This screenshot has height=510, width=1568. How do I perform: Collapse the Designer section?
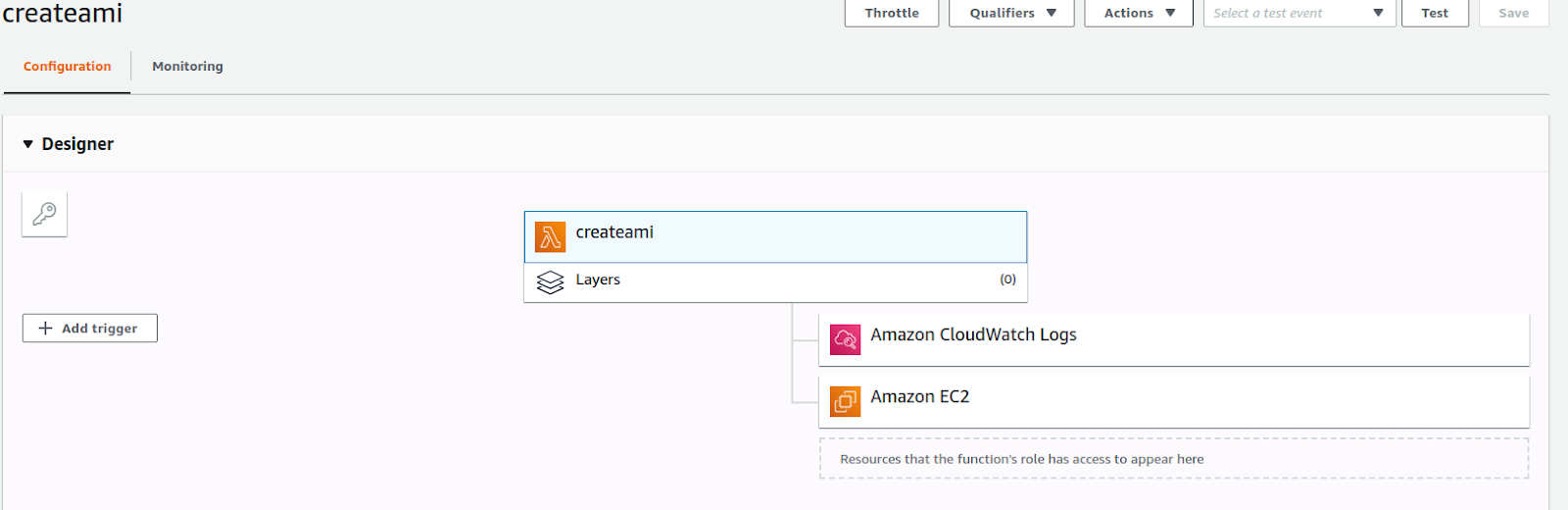pos(28,144)
